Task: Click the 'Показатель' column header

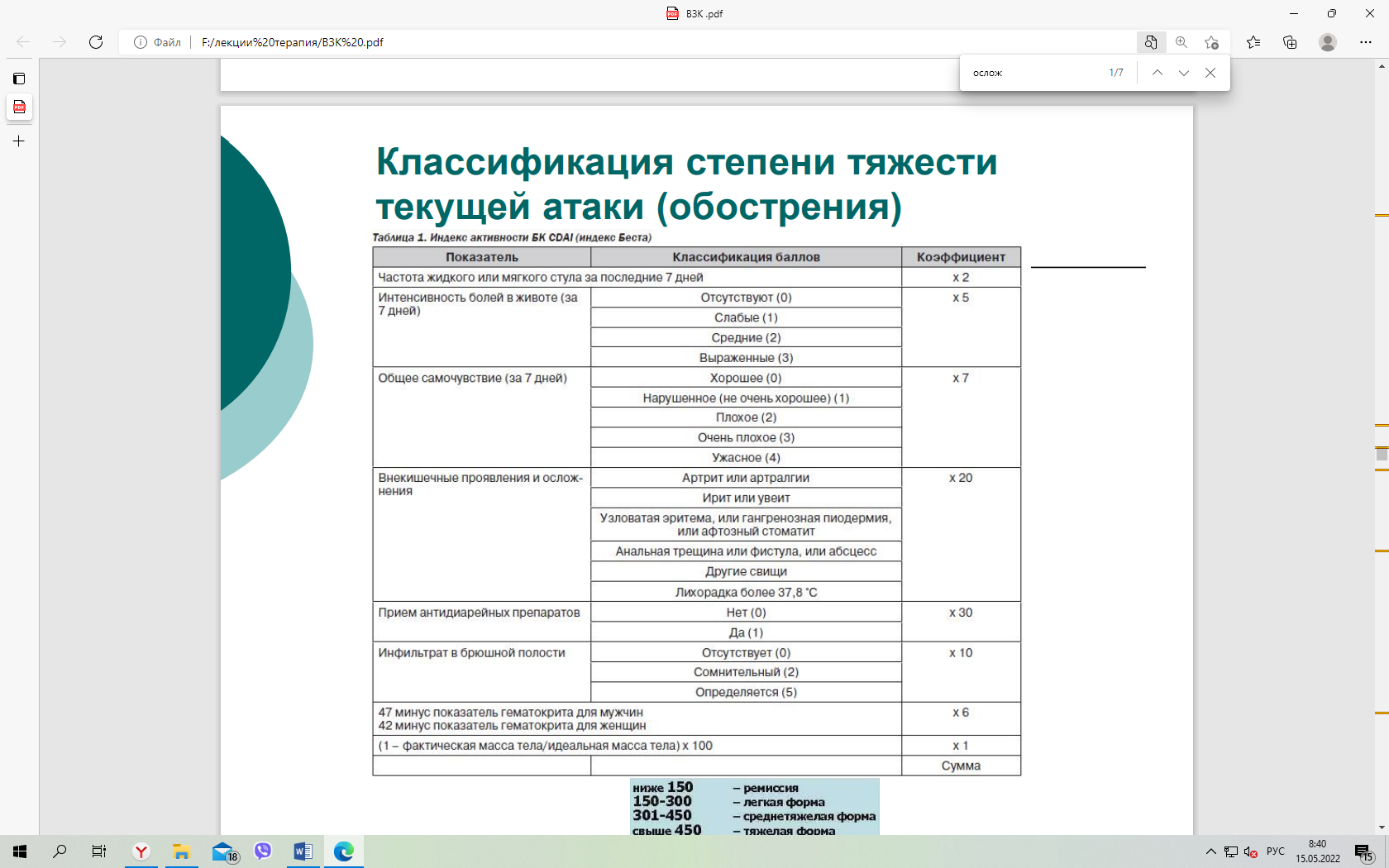Action: [x=482, y=257]
